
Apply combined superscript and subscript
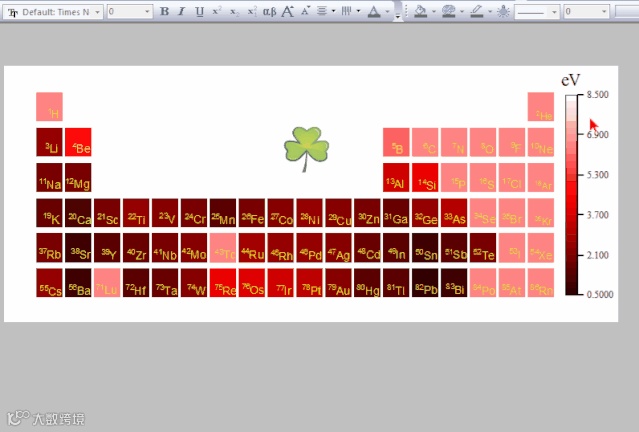(252, 11)
